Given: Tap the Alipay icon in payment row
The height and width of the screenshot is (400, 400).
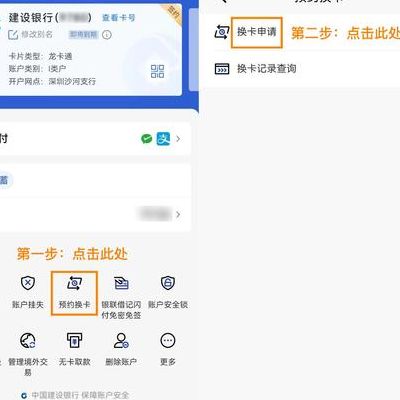Looking at the screenshot, I should coord(163,139).
